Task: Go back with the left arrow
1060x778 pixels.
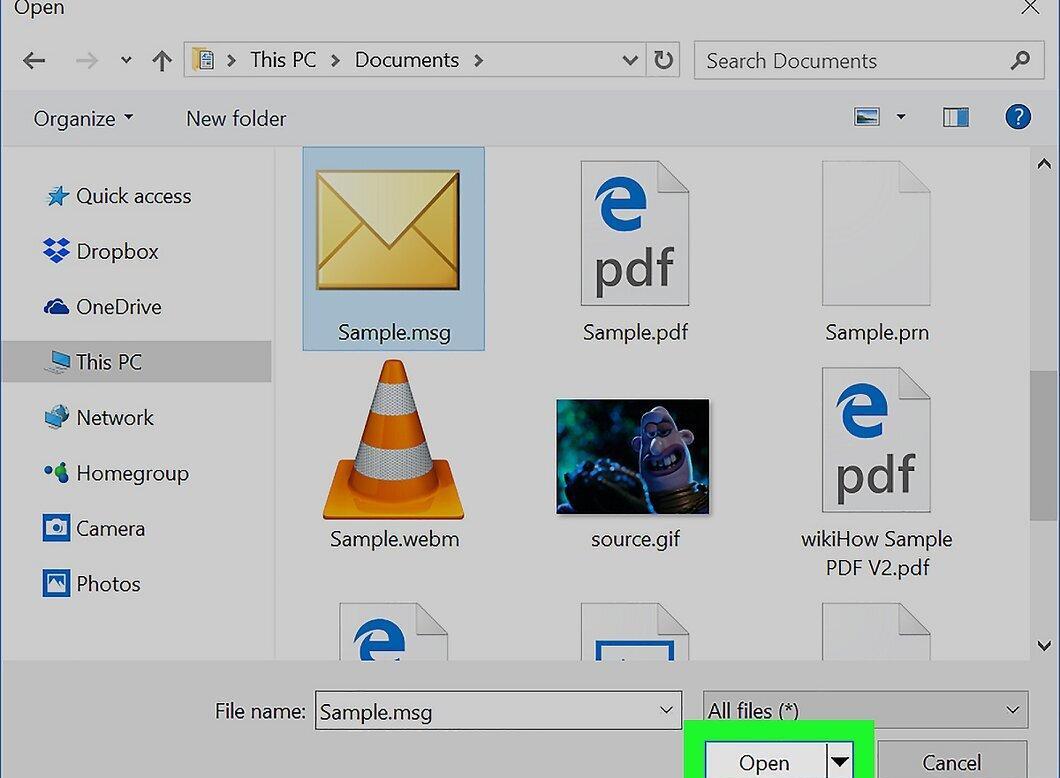Action: coord(34,61)
